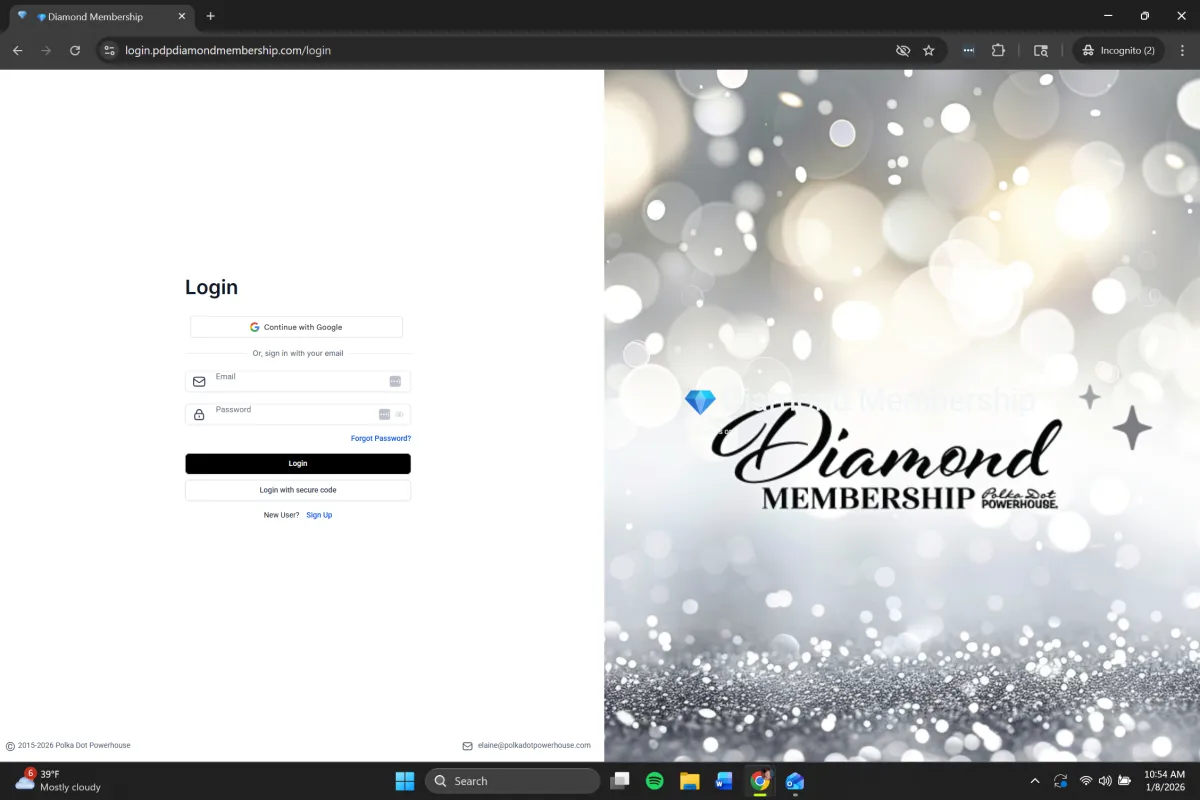Open the weather widget showing 39°F
Image resolution: width=1200 pixels, height=800 pixels.
58,781
